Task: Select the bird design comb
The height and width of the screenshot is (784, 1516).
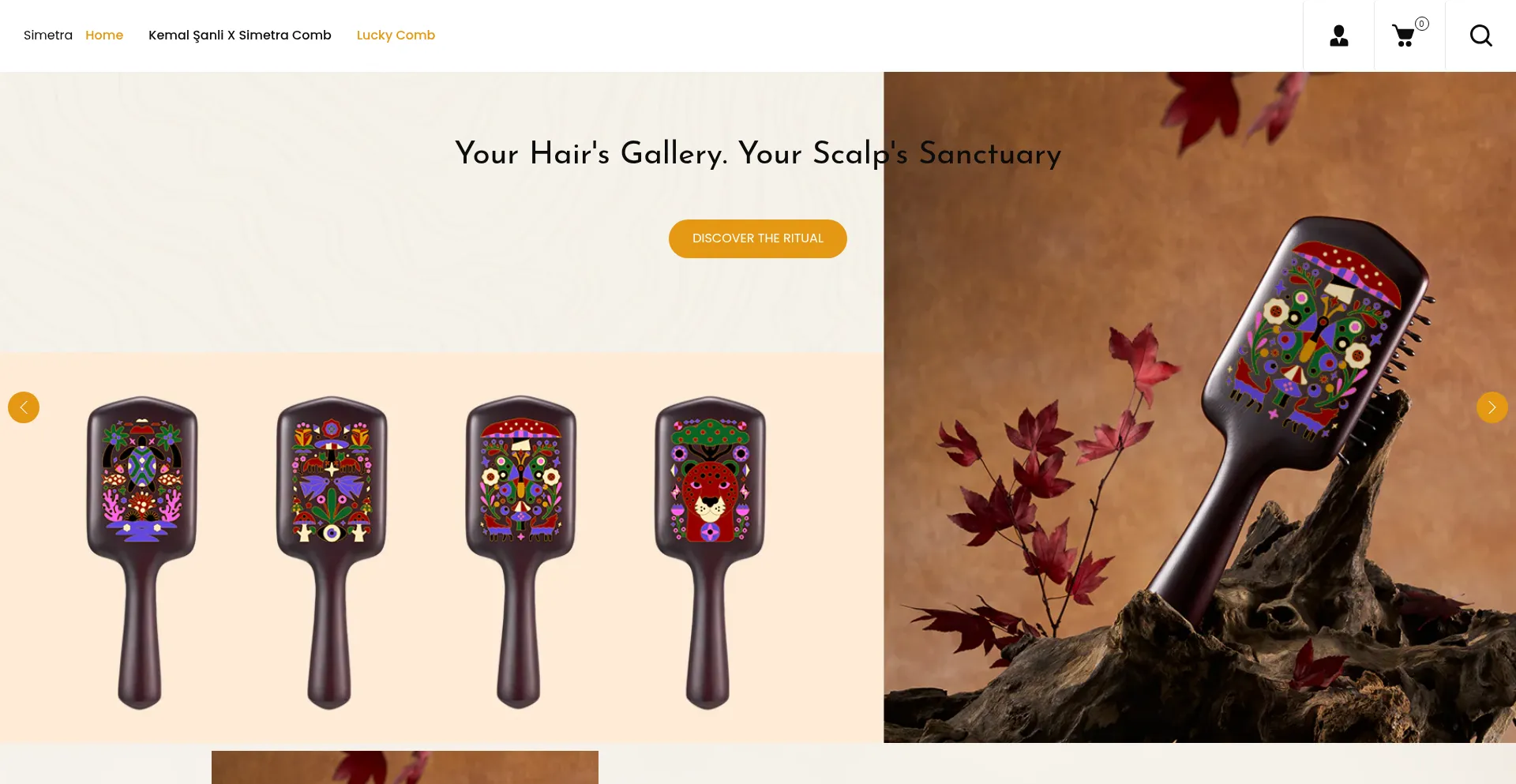Action: 331,552
